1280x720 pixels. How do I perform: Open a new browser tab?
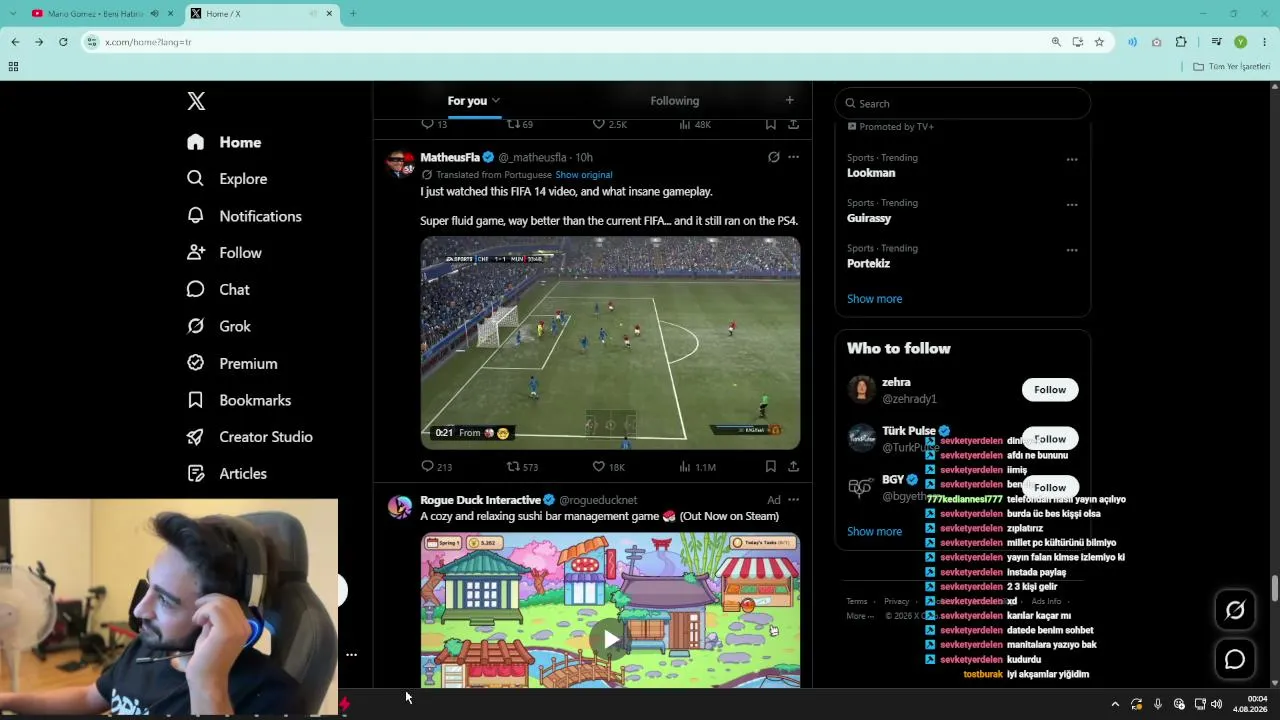pyautogui.click(x=353, y=14)
